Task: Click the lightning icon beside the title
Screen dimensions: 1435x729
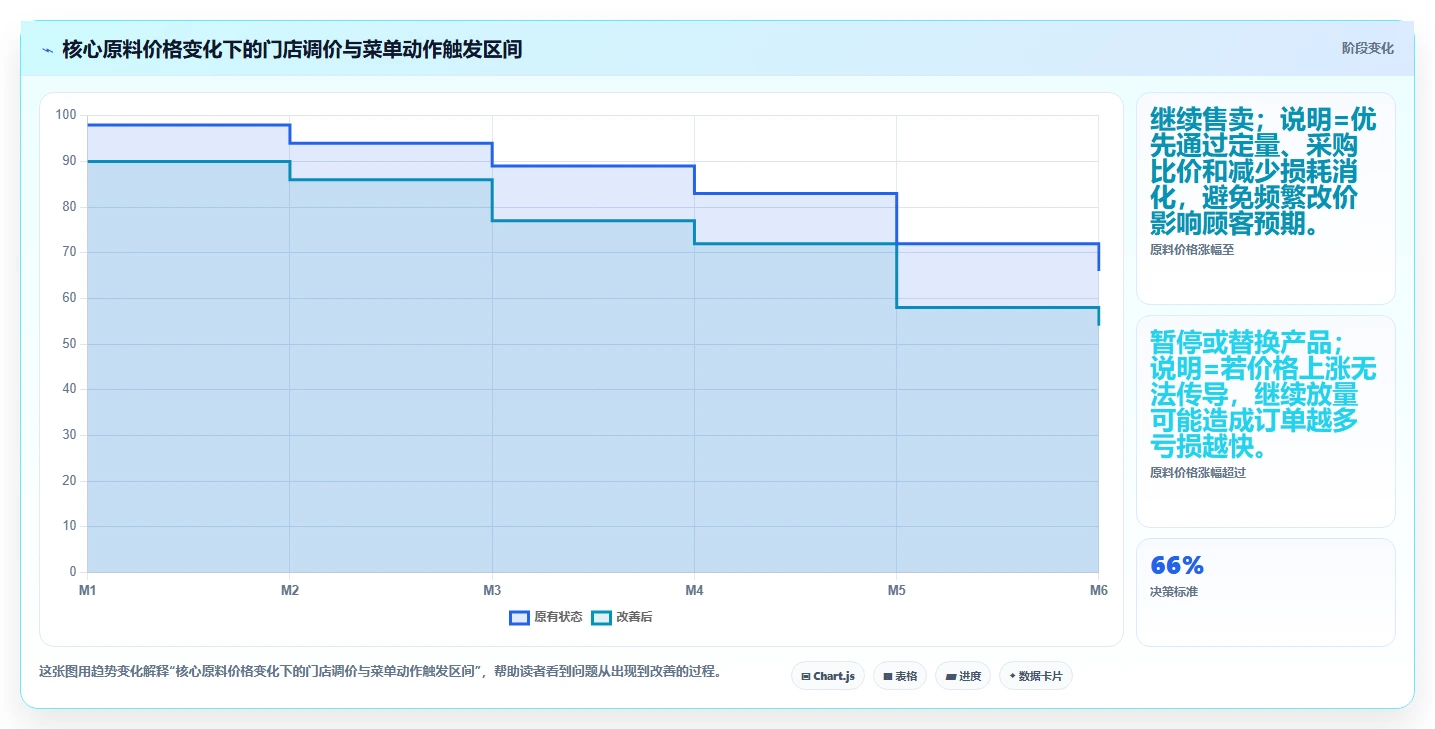Action: point(48,49)
